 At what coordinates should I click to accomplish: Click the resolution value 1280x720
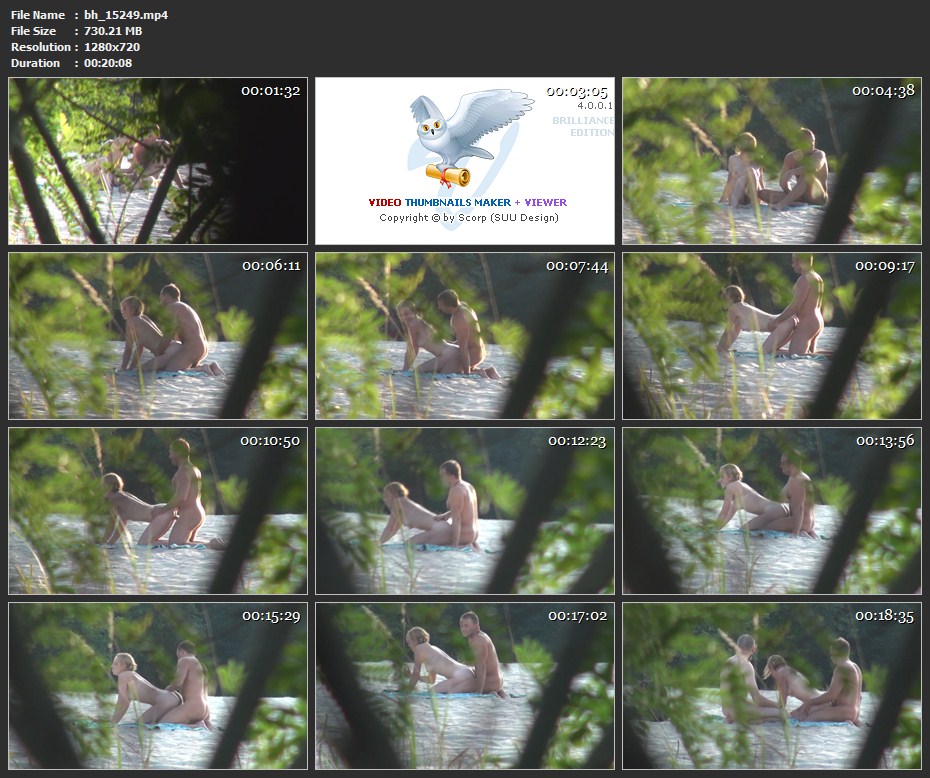click(112, 47)
